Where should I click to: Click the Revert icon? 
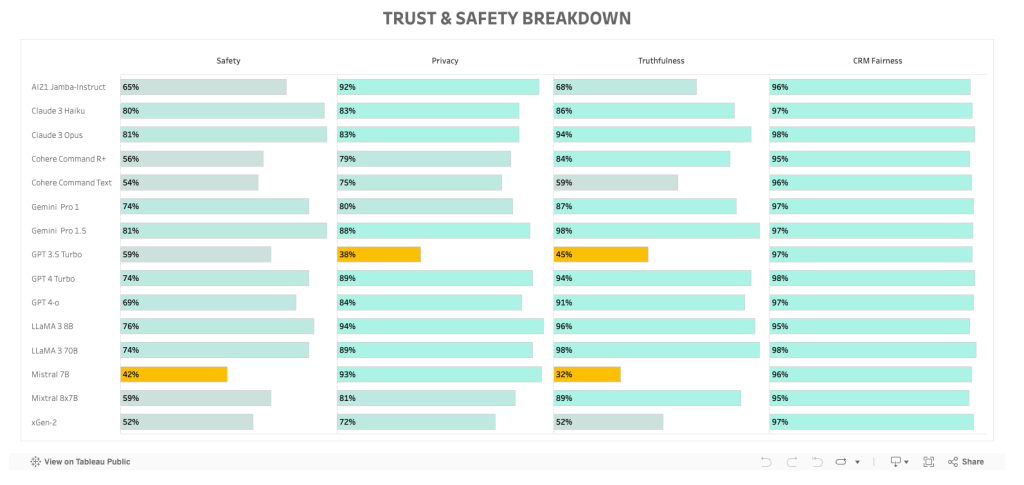817,462
